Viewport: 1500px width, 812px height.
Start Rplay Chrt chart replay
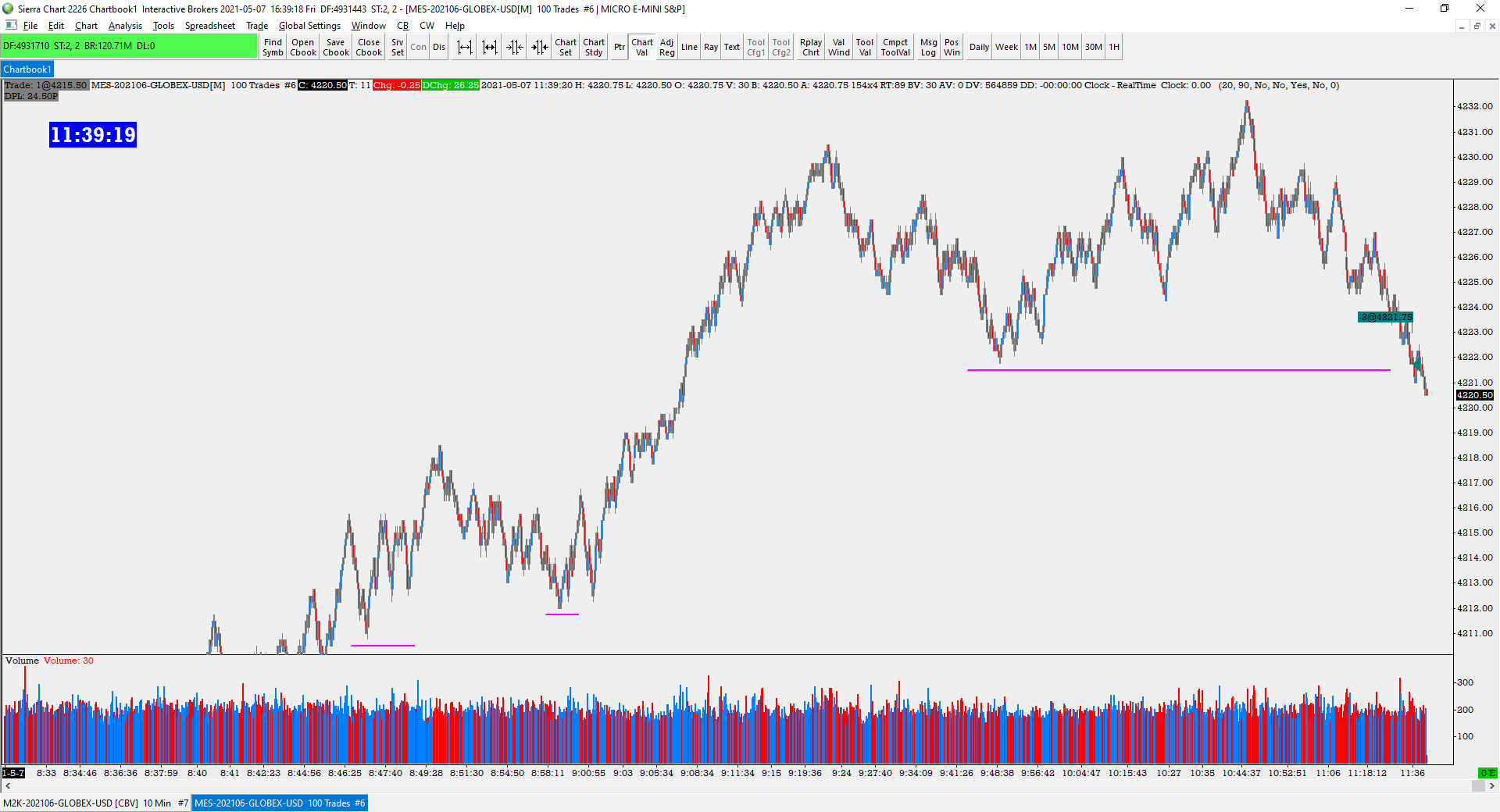pyautogui.click(x=811, y=48)
